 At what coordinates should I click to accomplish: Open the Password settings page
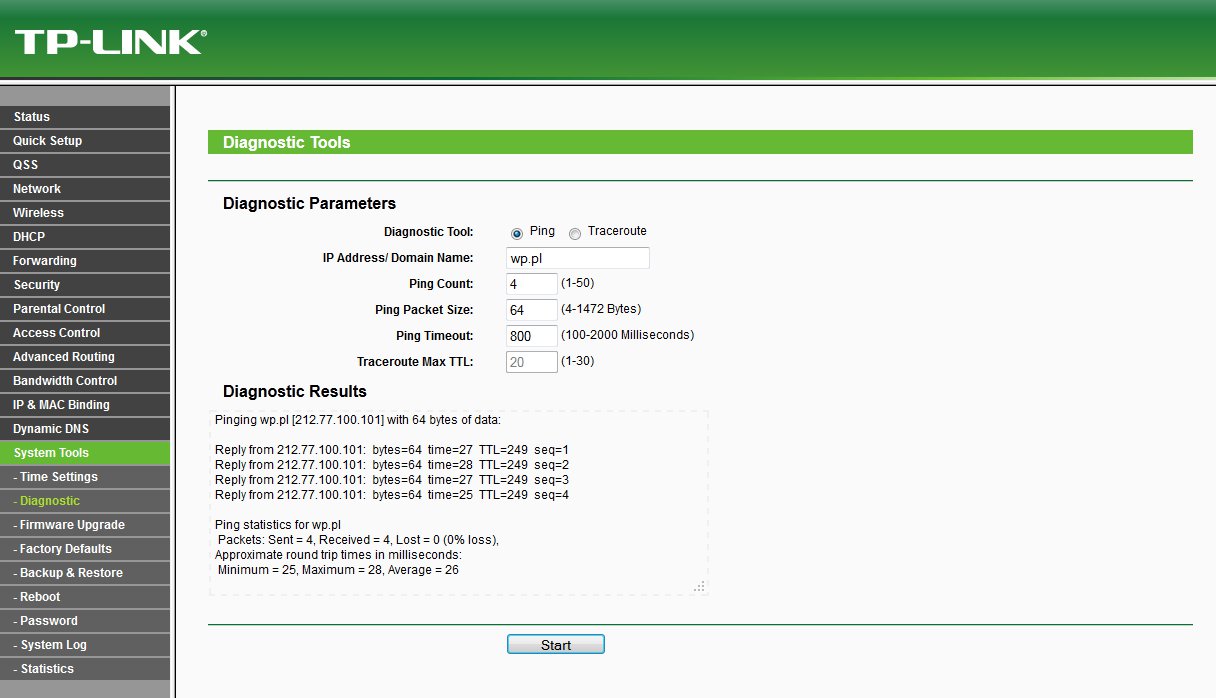coord(85,621)
